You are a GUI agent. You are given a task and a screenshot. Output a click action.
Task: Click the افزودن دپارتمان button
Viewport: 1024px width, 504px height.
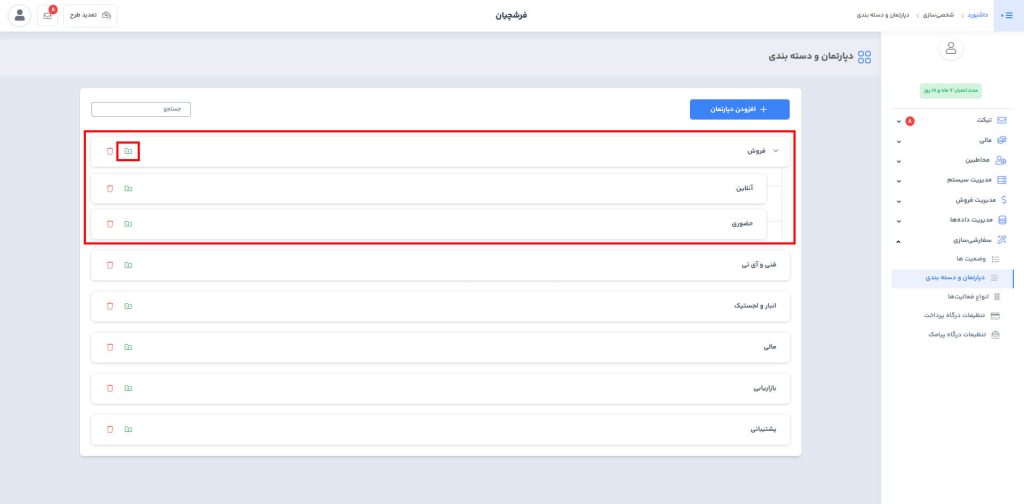click(739, 109)
